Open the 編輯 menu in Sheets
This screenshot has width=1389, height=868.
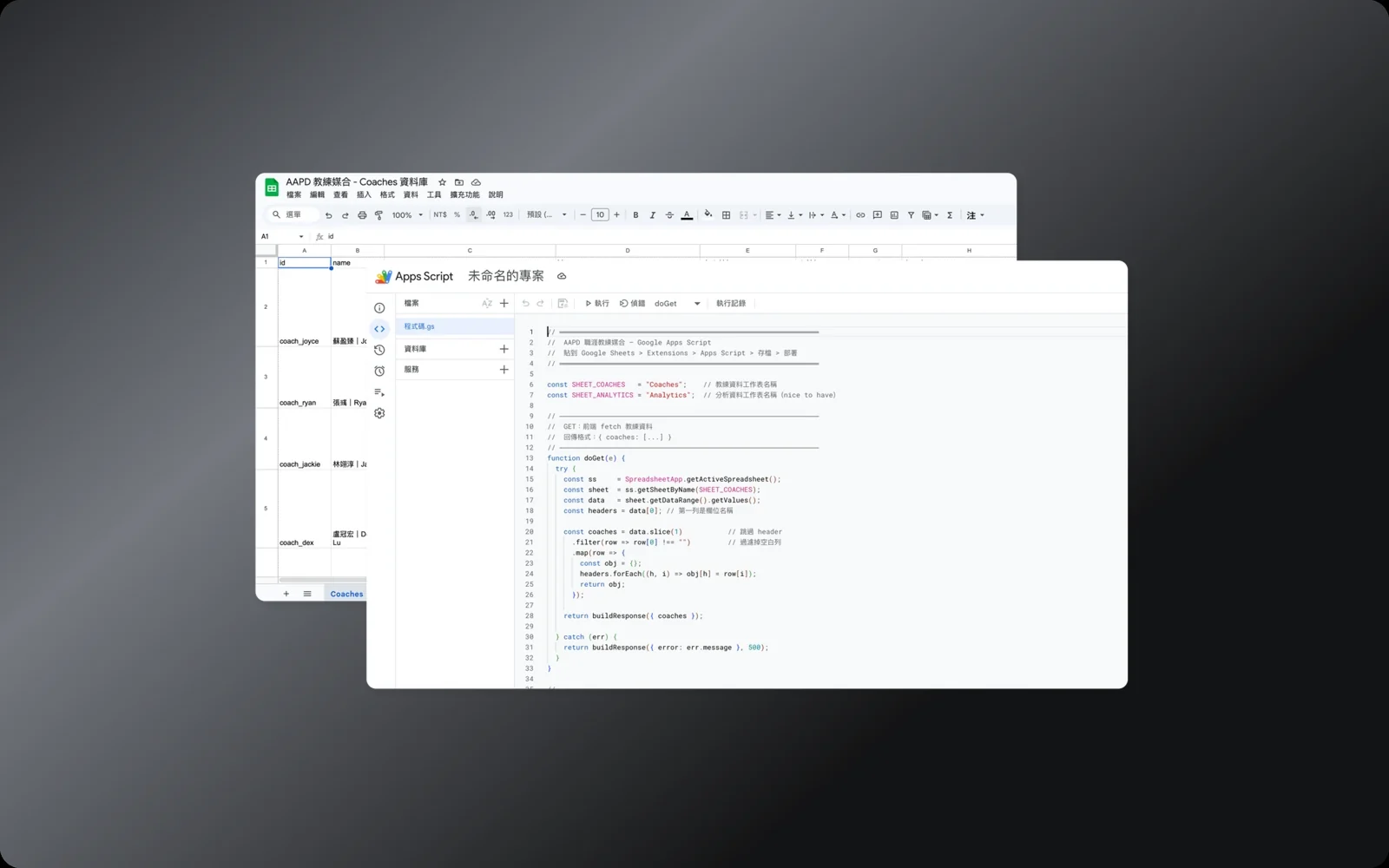[318, 195]
